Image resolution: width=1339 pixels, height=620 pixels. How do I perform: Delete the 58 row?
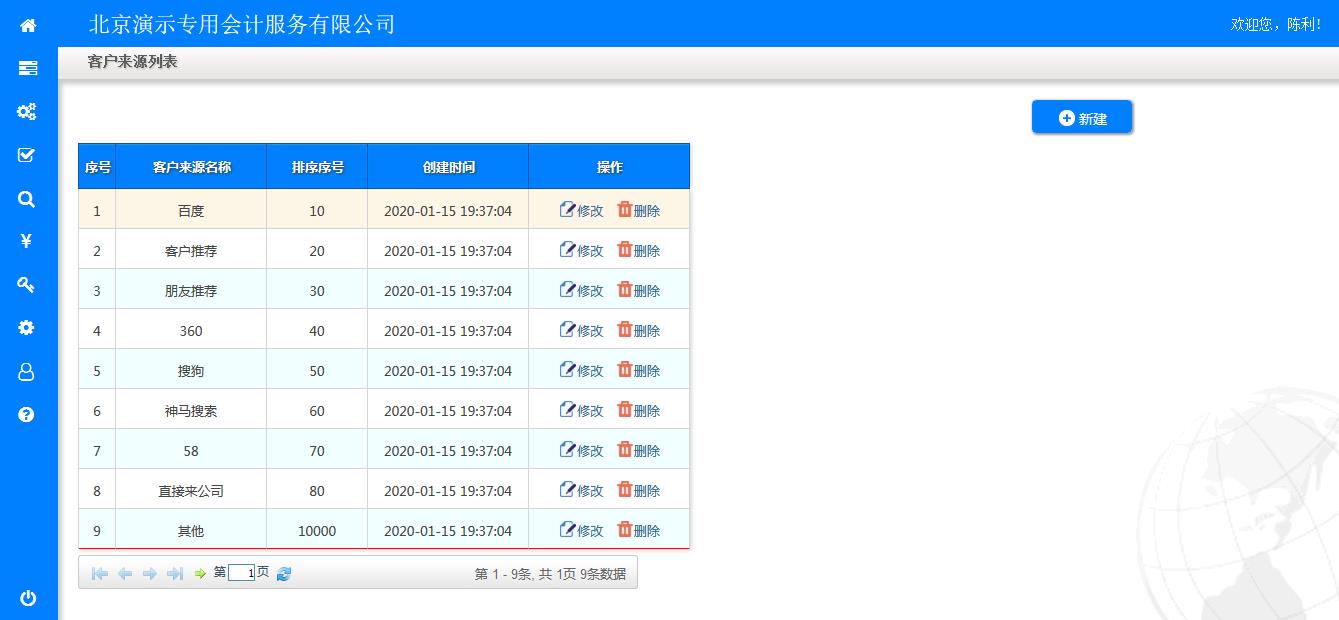(638, 450)
